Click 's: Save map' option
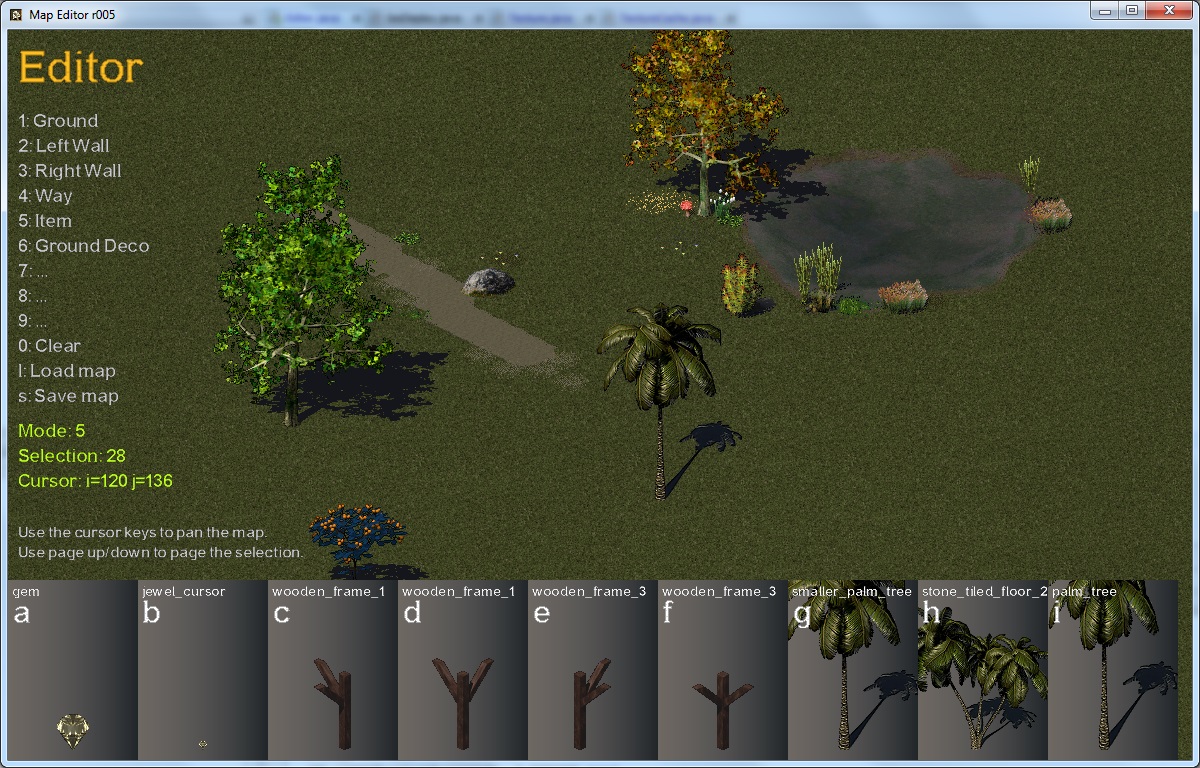The height and width of the screenshot is (768, 1200). point(68,396)
